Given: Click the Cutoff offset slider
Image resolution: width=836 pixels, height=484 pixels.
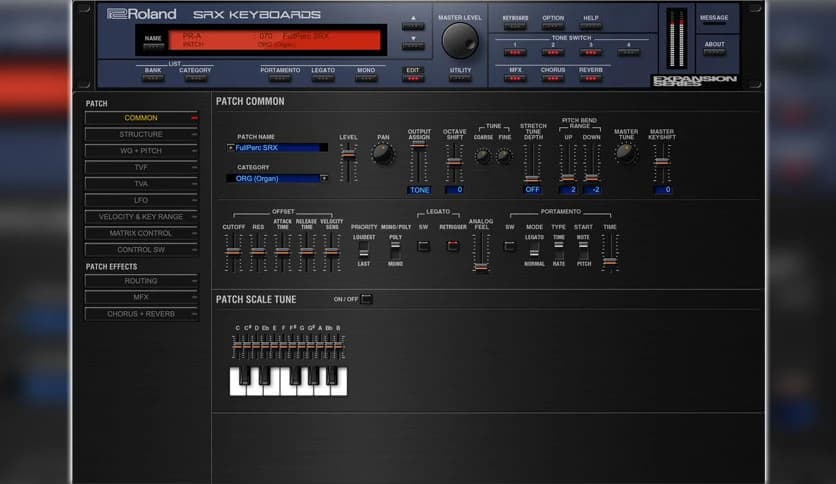Looking at the screenshot, I should pos(233,253).
